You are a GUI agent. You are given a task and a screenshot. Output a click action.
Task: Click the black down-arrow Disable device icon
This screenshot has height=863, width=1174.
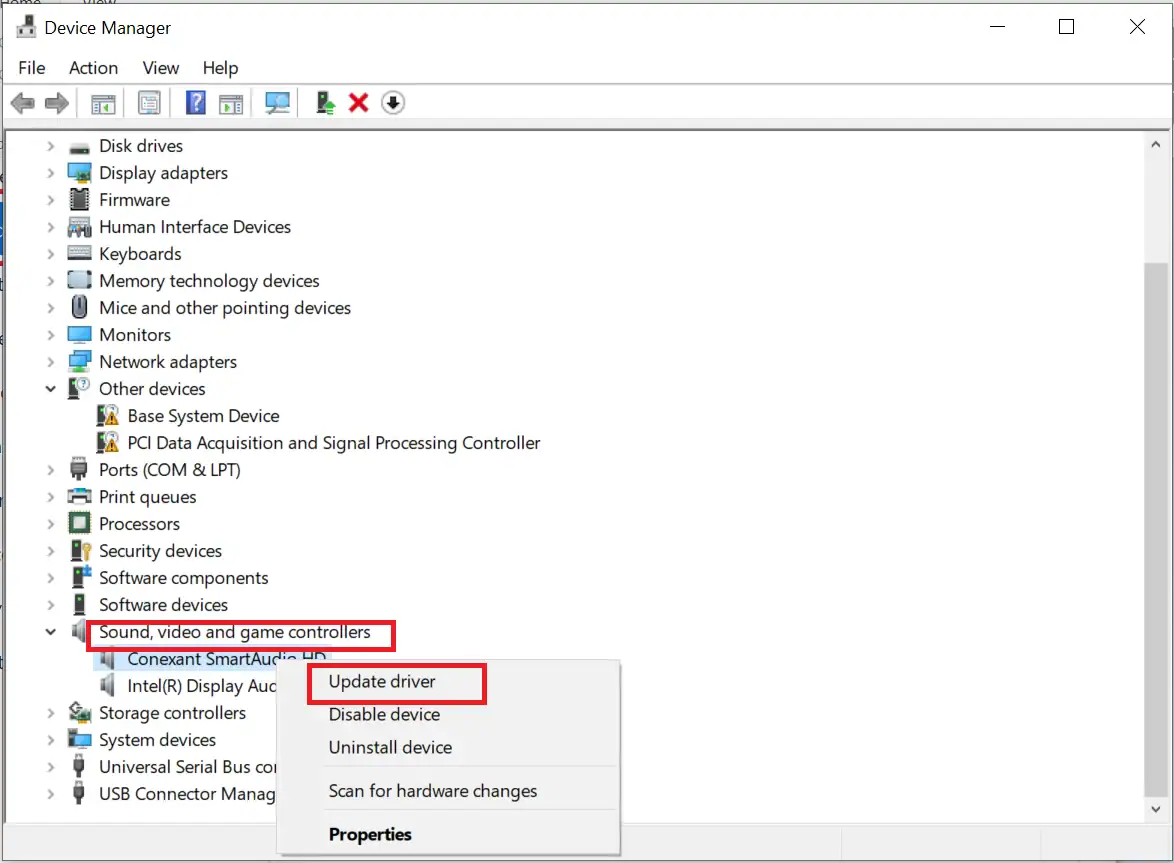tap(393, 103)
